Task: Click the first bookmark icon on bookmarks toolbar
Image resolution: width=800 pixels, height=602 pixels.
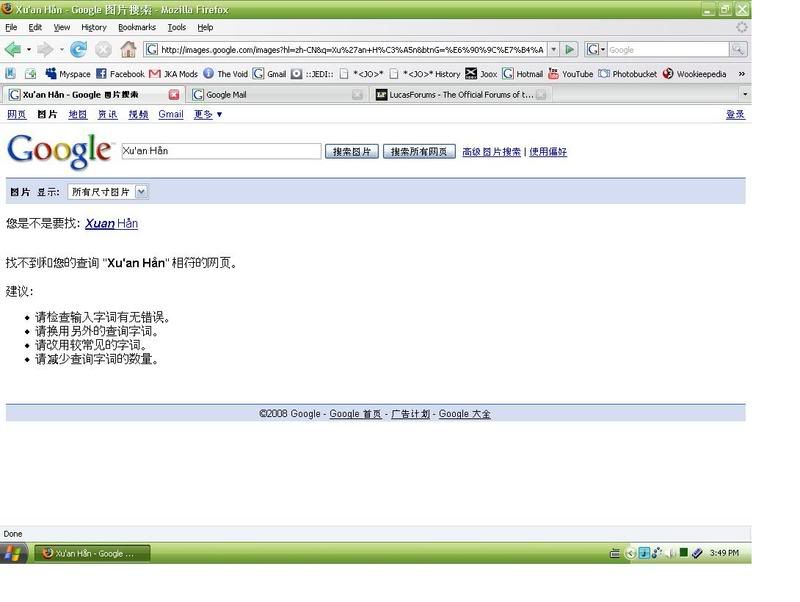Action: click(10, 74)
